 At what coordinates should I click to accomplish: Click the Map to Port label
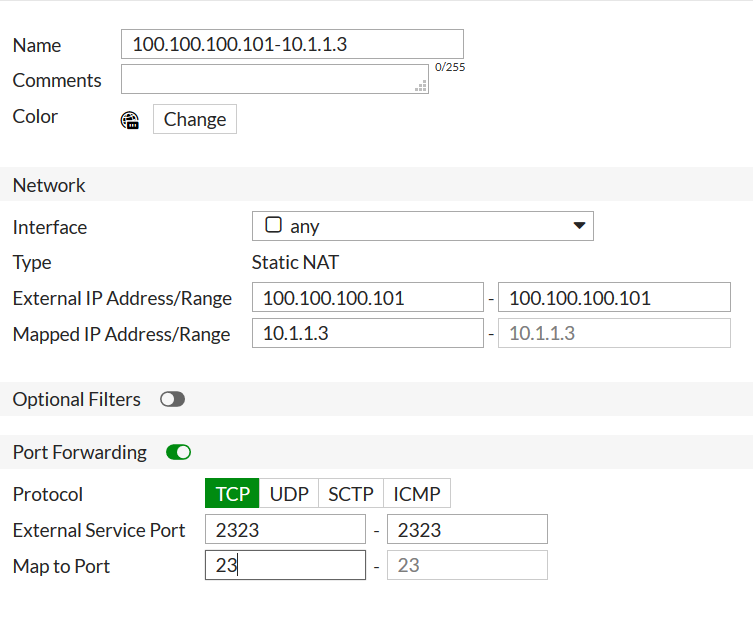(61, 566)
